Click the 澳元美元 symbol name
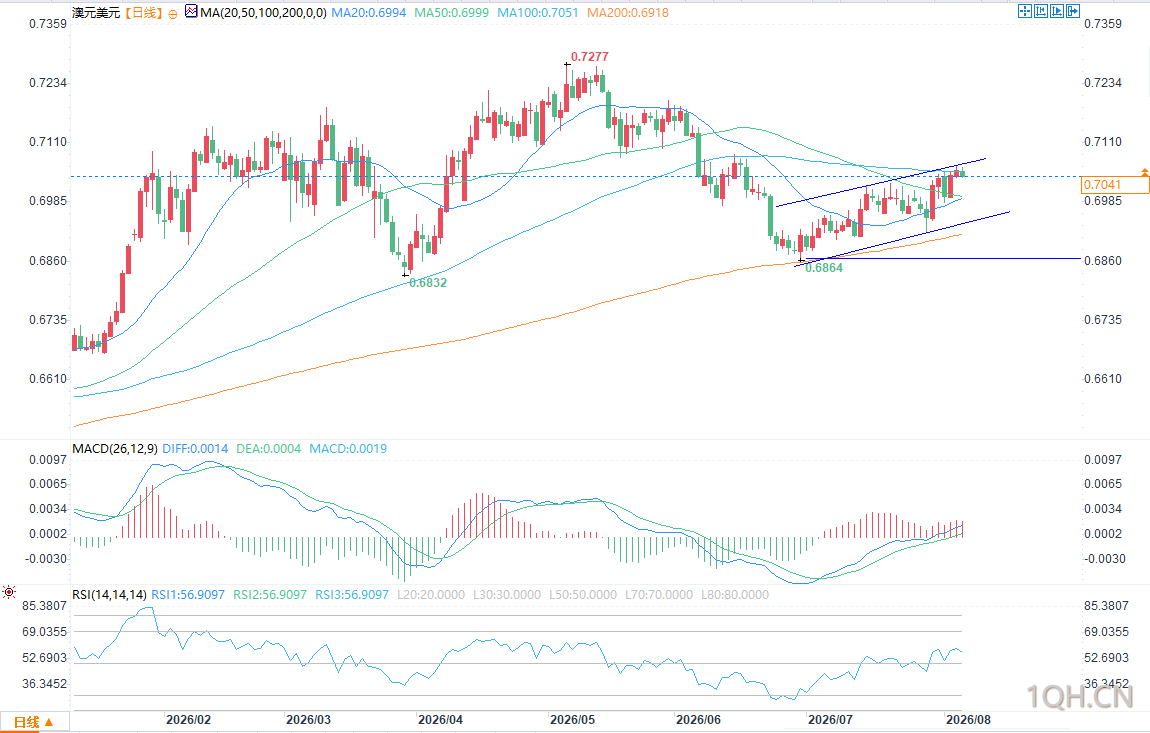1150x733 pixels. tap(96, 12)
